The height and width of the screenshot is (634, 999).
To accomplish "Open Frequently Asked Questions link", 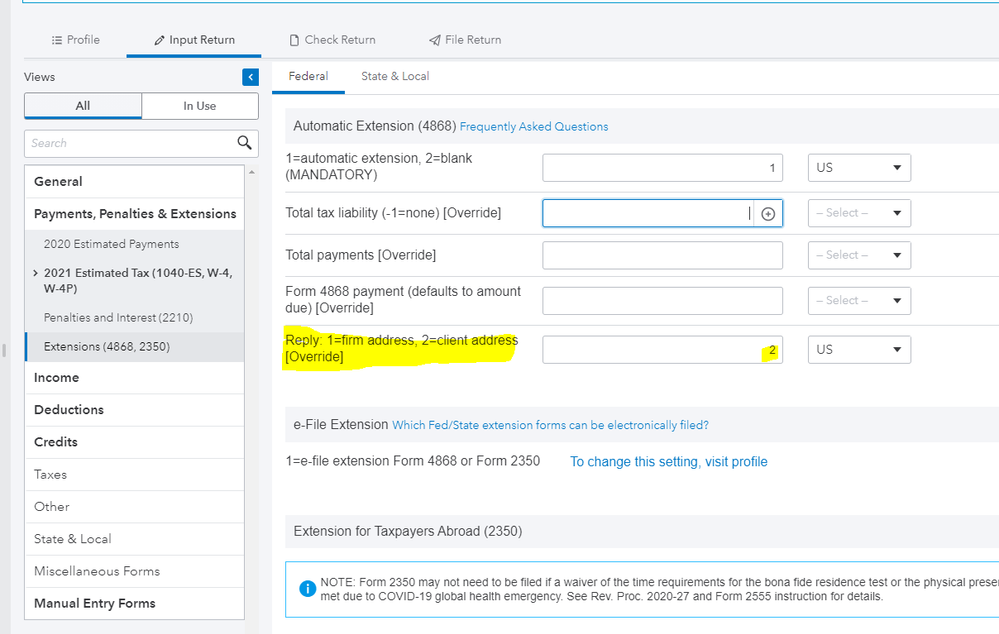I will (533, 127).
